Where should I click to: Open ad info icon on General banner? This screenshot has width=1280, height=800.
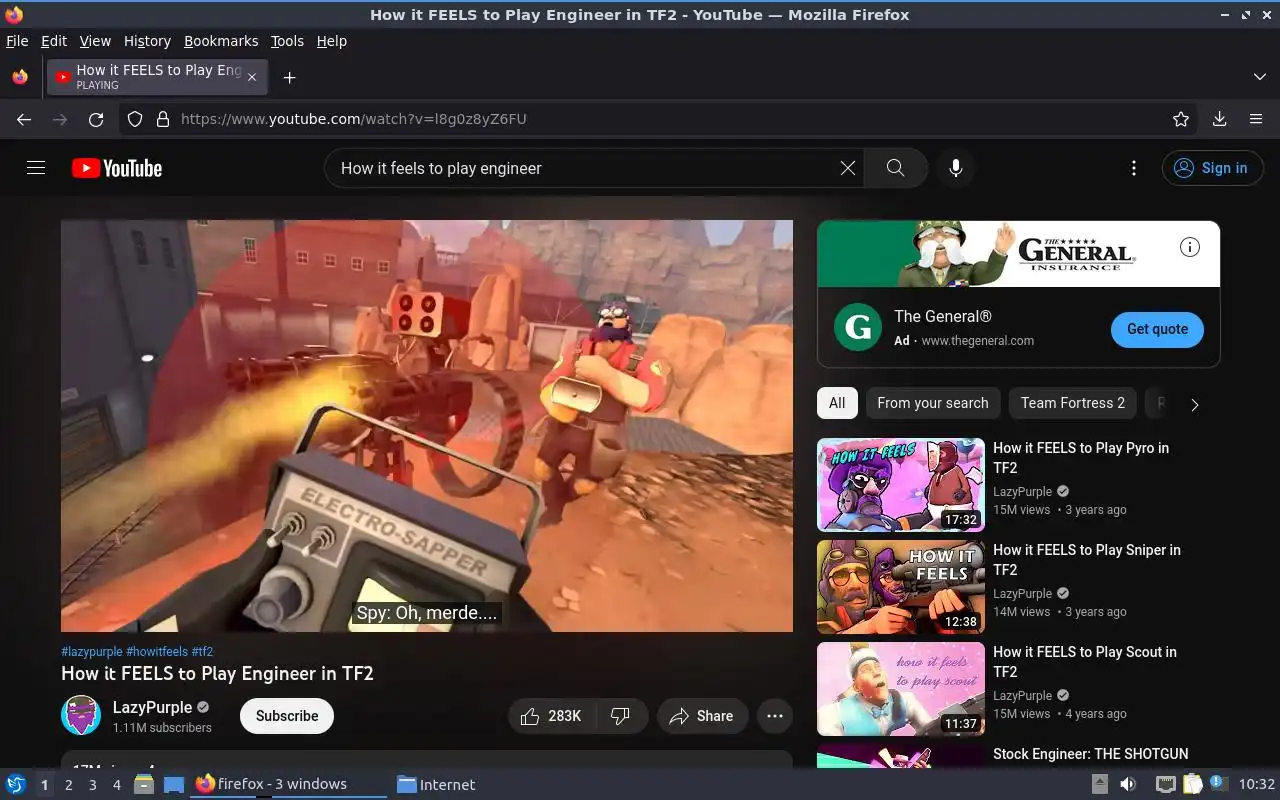pos(1190,247)
